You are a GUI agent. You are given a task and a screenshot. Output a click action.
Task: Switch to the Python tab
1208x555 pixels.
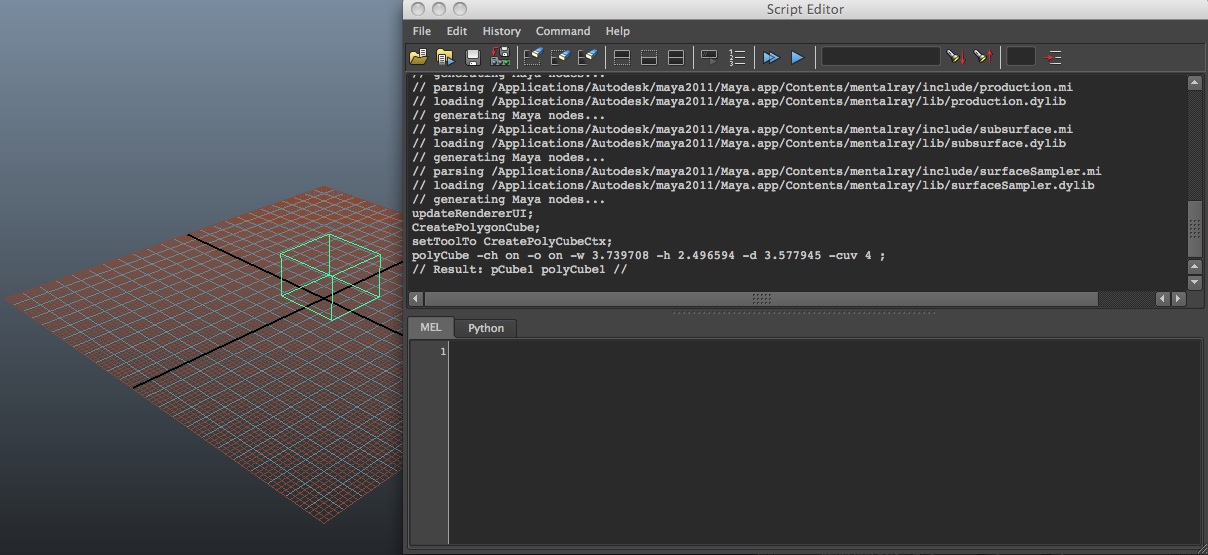tap(486, 328)
